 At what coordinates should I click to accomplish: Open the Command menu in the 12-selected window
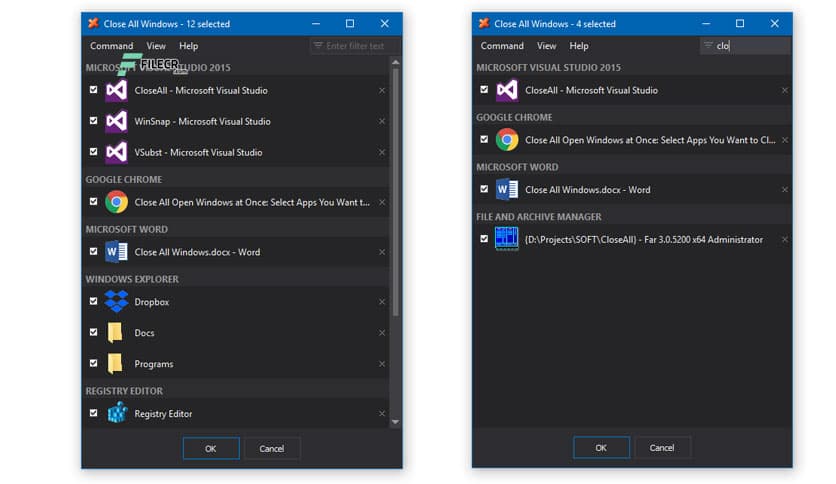coord(111,46)
